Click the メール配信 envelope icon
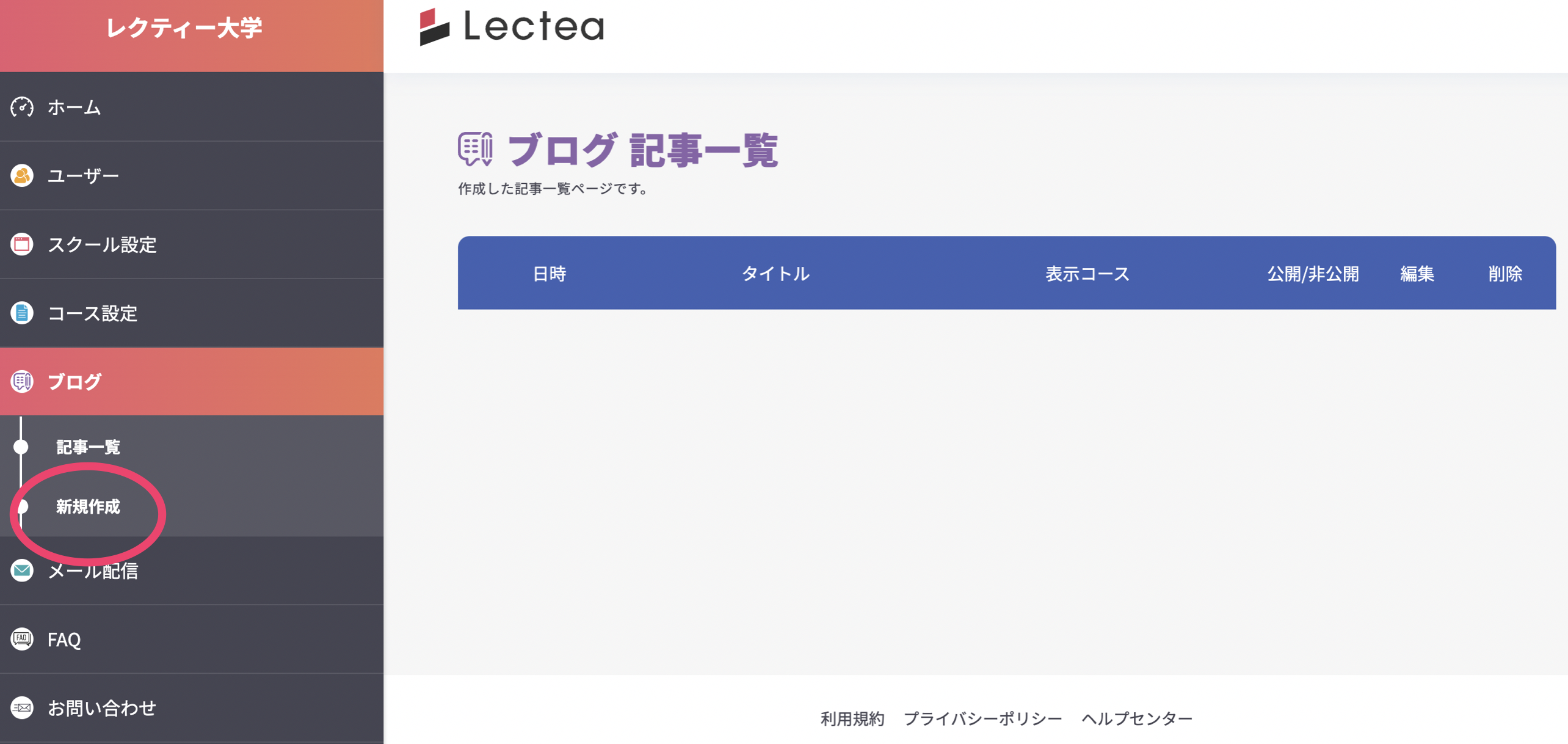This screenshot has width=1568, height=744. click(x=22, y=571)
